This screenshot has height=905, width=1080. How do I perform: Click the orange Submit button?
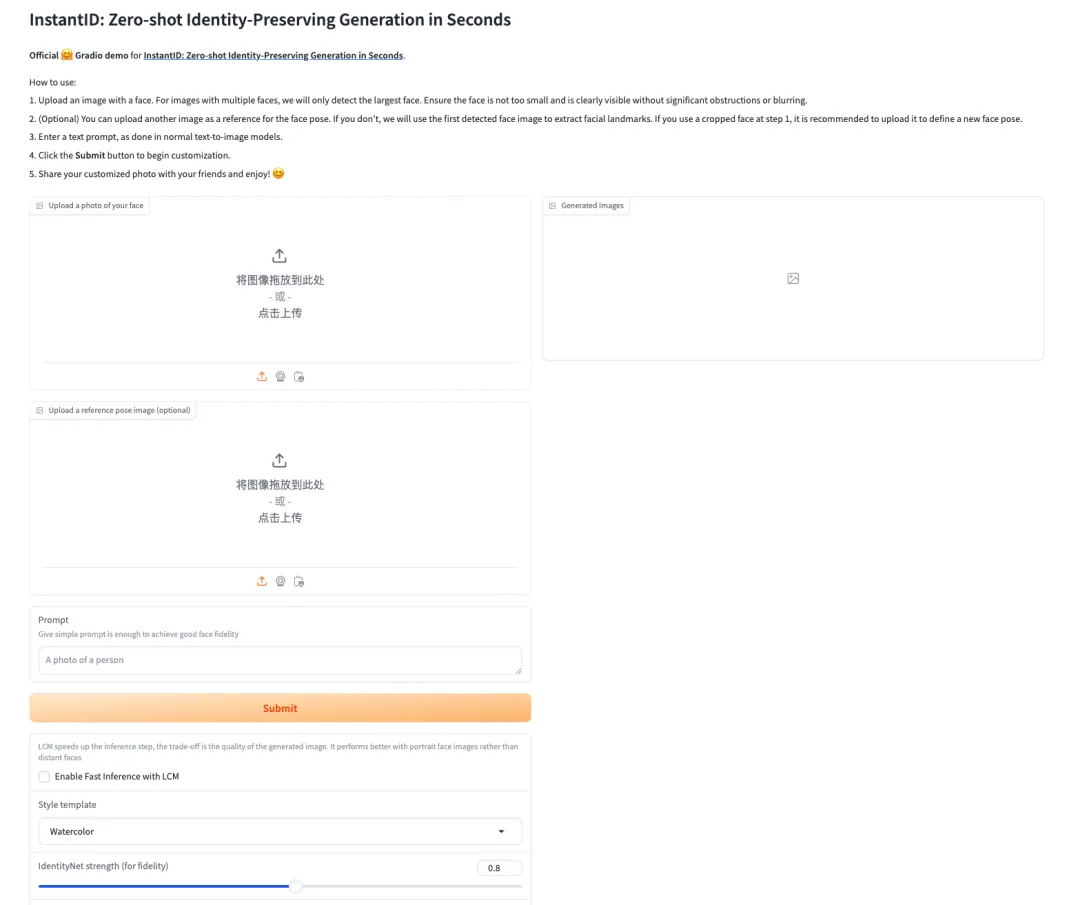tap(280, 708)
